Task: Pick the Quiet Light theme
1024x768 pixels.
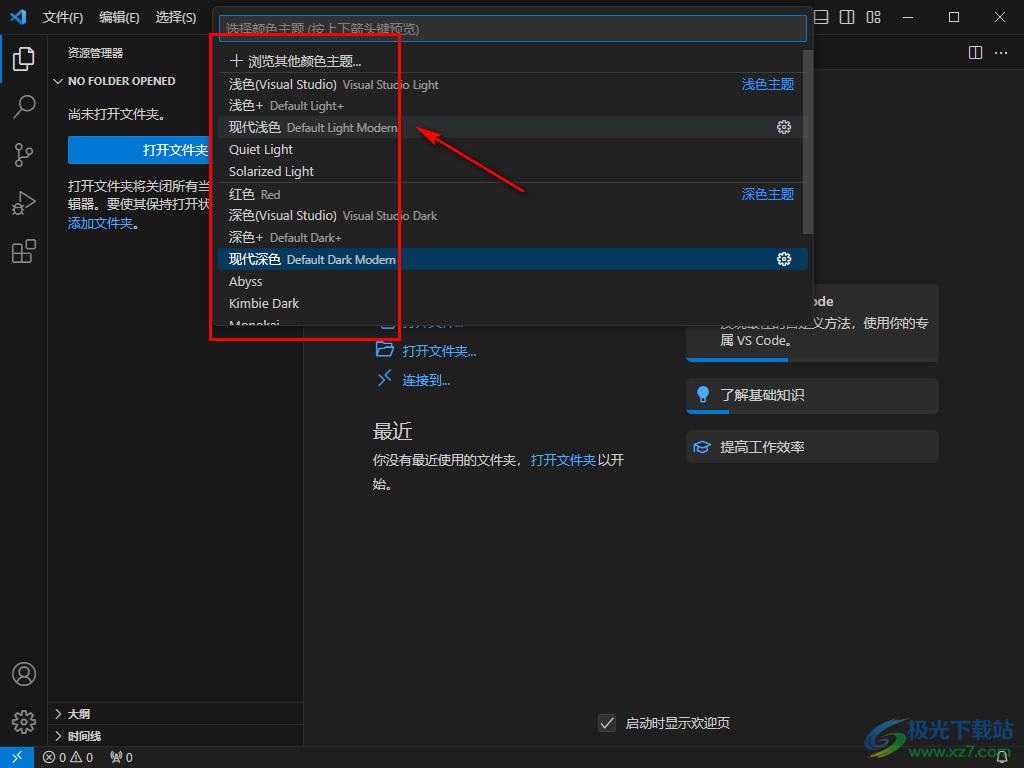Action: click(513, 150)
